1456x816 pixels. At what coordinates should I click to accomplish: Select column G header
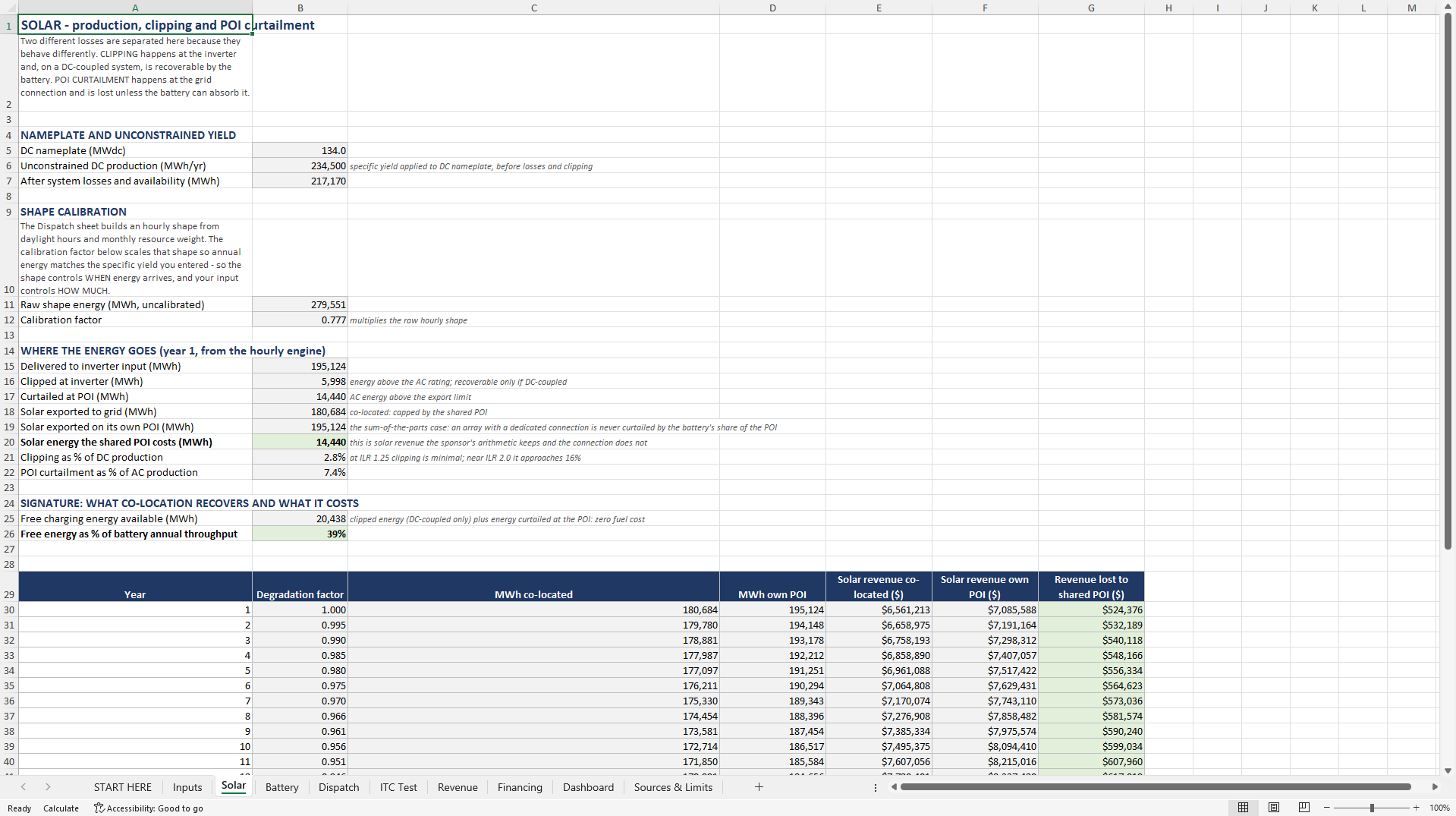tap(1091, 8)
